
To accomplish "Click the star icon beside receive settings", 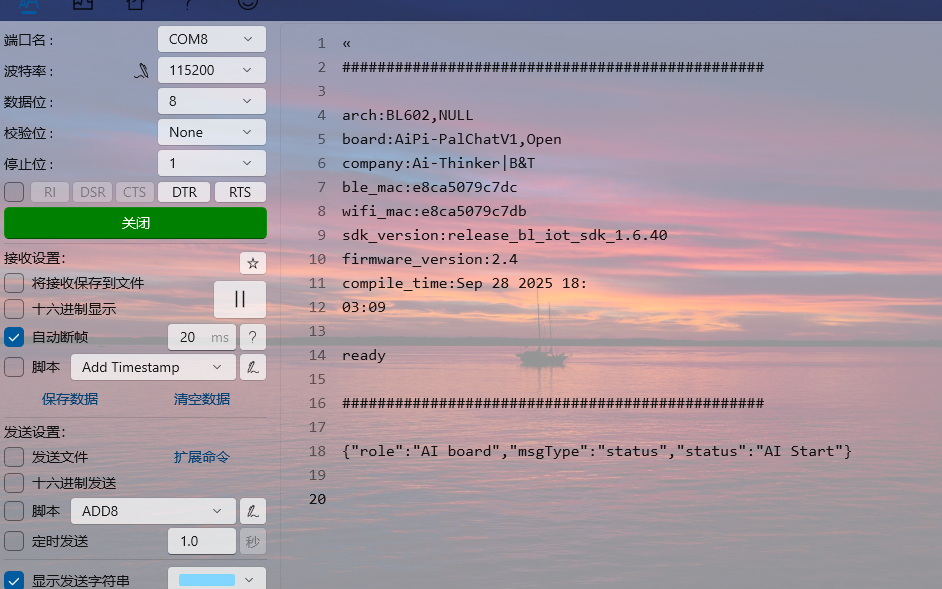I will [253, 263].
